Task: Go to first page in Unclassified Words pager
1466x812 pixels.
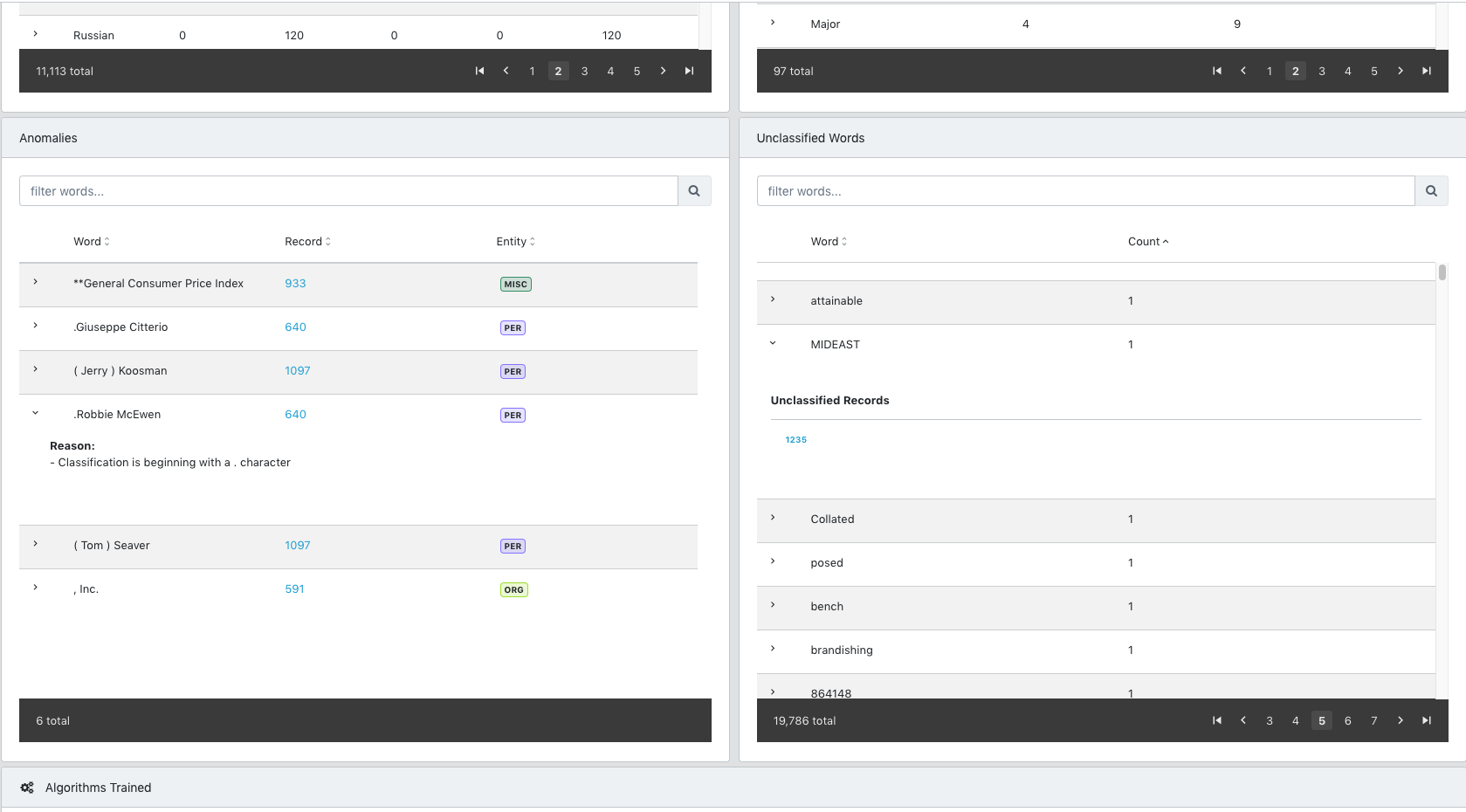Action: coord(1216,720)
